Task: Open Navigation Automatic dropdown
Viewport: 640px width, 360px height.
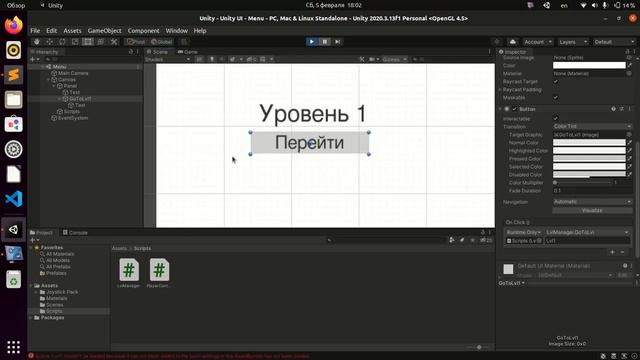Action: (592, 202)
